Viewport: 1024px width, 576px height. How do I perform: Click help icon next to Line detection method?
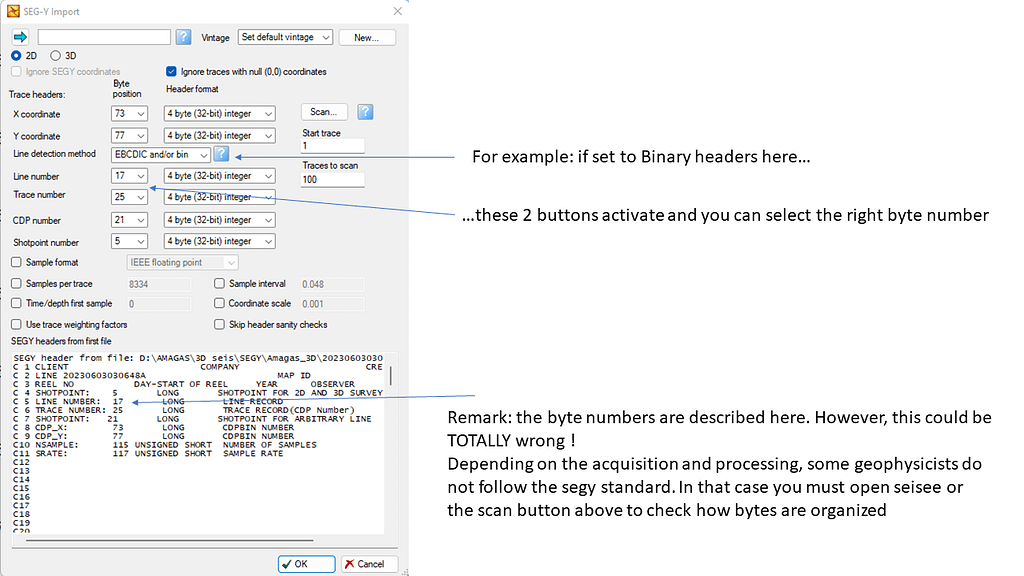tap(221, 154)
